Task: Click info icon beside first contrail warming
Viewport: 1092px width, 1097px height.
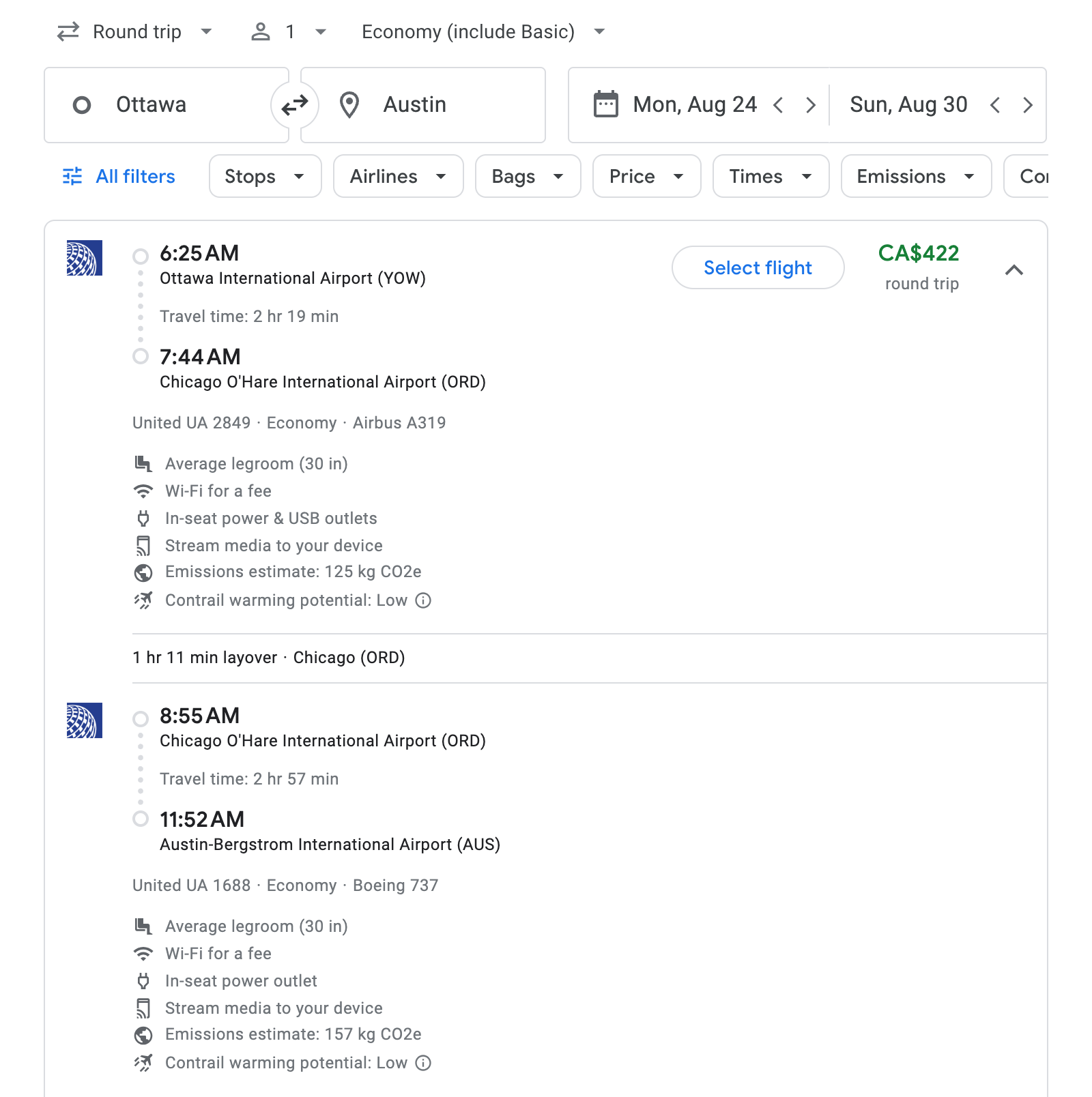Action: click(424, 600)
